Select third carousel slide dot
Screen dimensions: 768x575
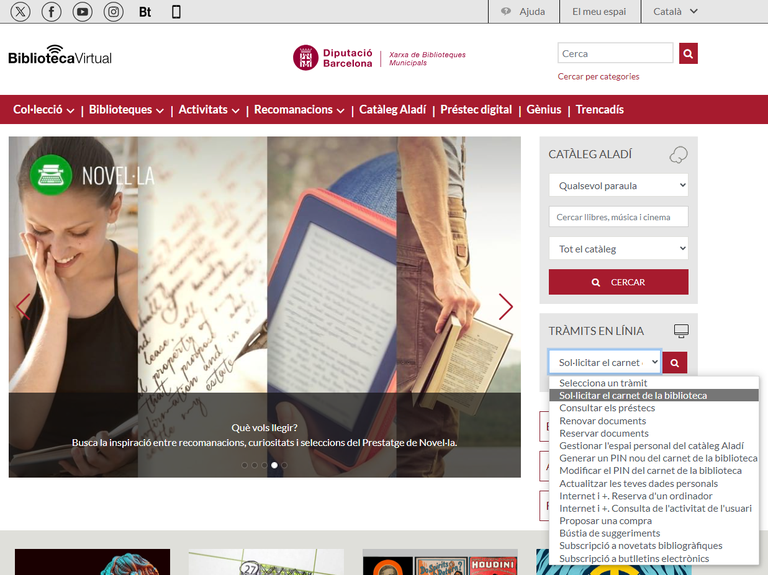(x=264, y=465)
